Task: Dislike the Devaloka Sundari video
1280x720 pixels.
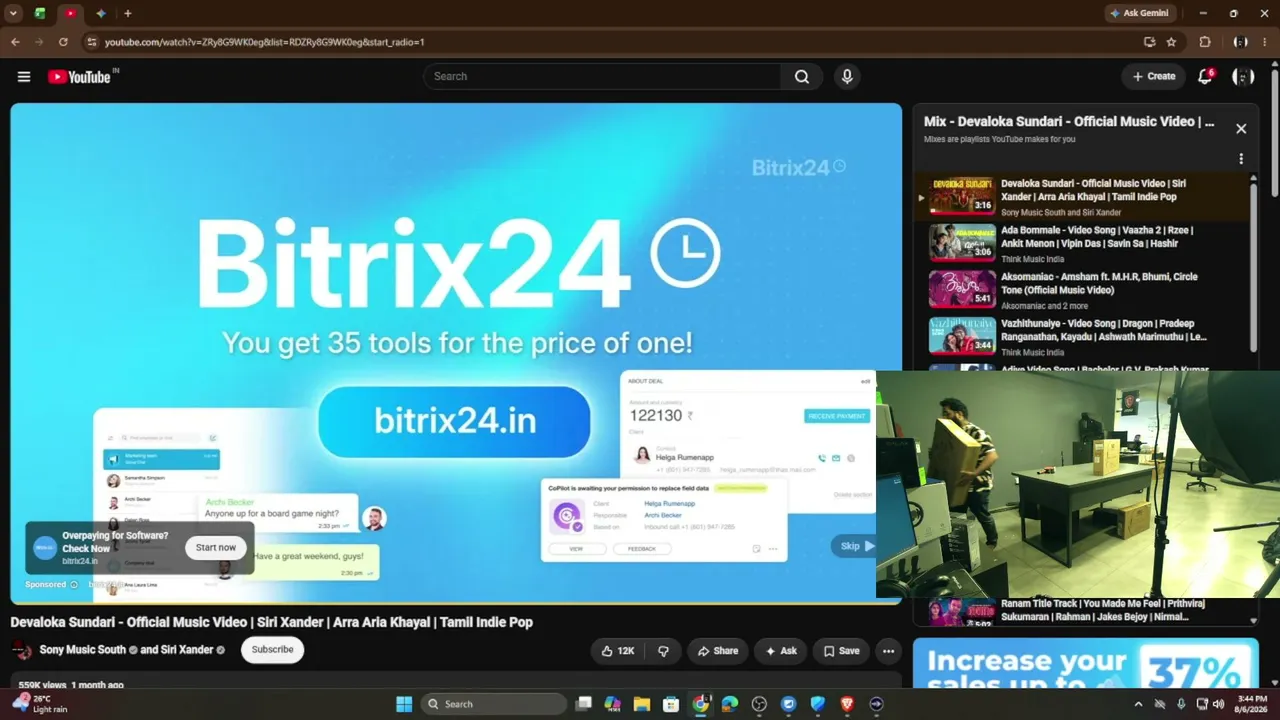Action: tap(663, 651)
